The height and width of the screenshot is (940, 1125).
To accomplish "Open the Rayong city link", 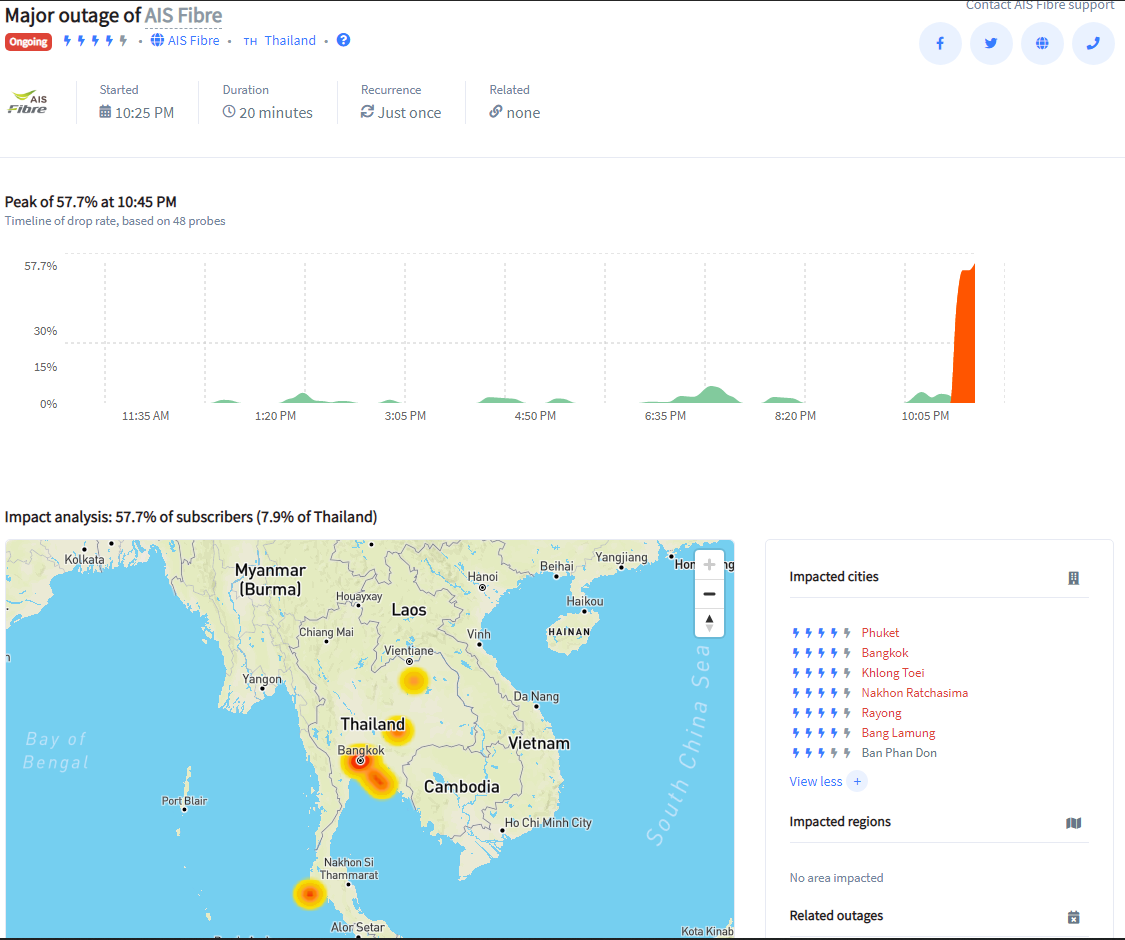I will coord(881,713).
